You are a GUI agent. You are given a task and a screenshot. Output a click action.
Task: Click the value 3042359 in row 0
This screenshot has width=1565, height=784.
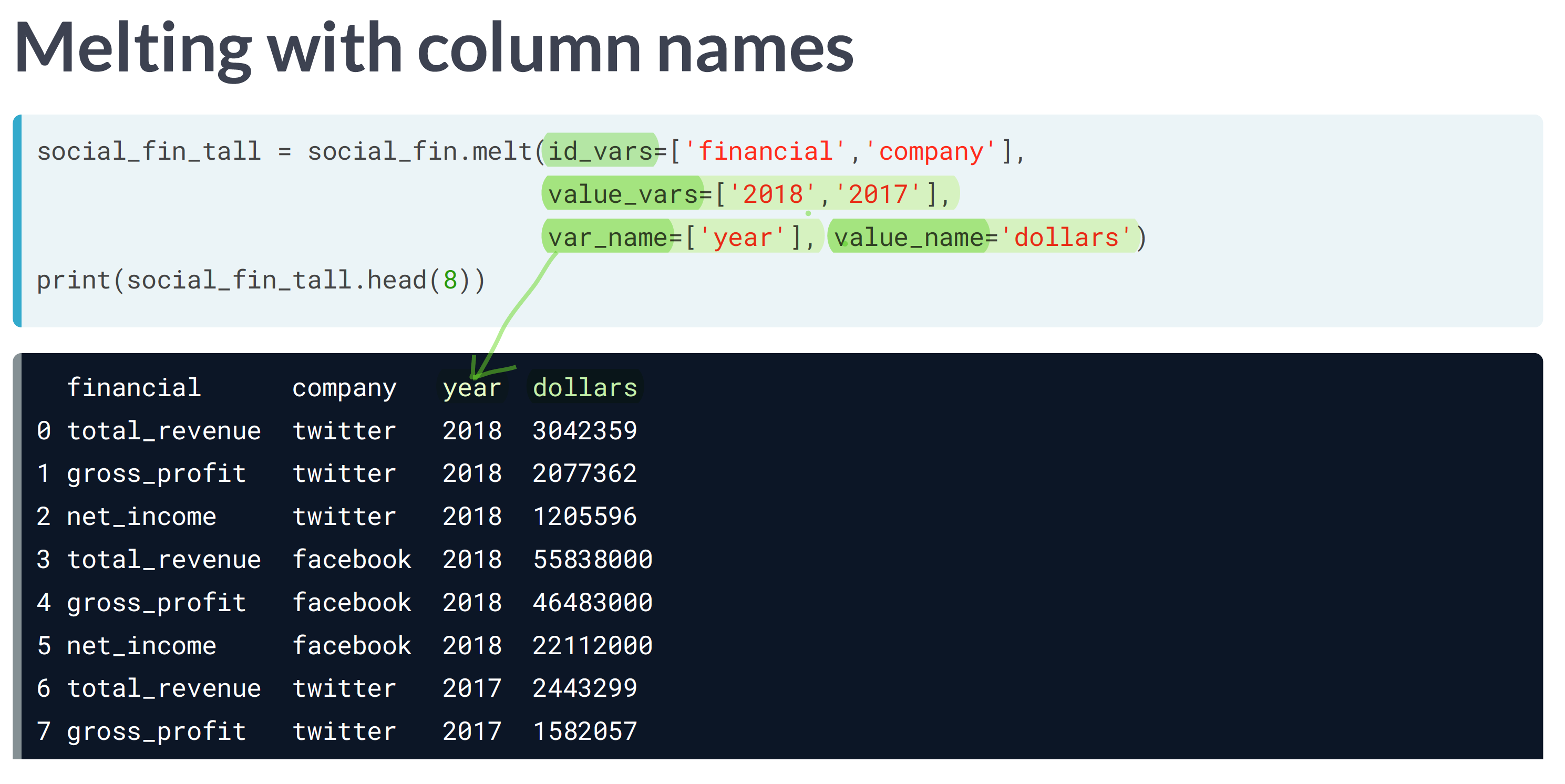584,430
